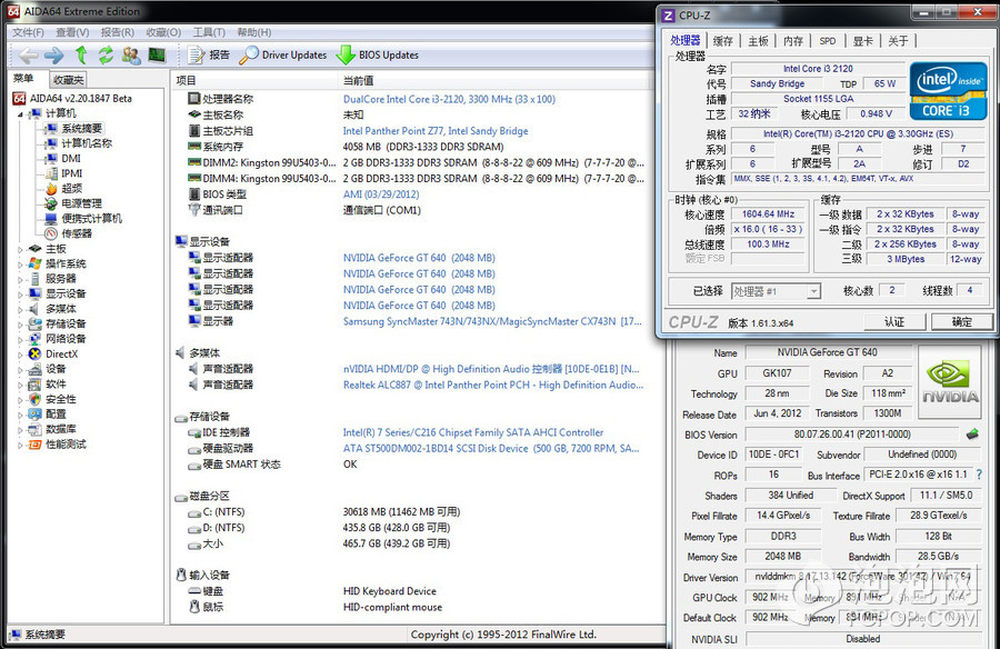Open the SPD tab in CPU-Z
The image size is (1000, 649).
coord(828,41)
